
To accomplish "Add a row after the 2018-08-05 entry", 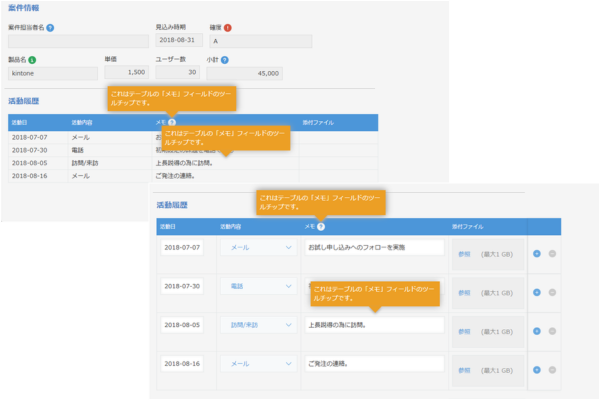I will pos(537,329).
